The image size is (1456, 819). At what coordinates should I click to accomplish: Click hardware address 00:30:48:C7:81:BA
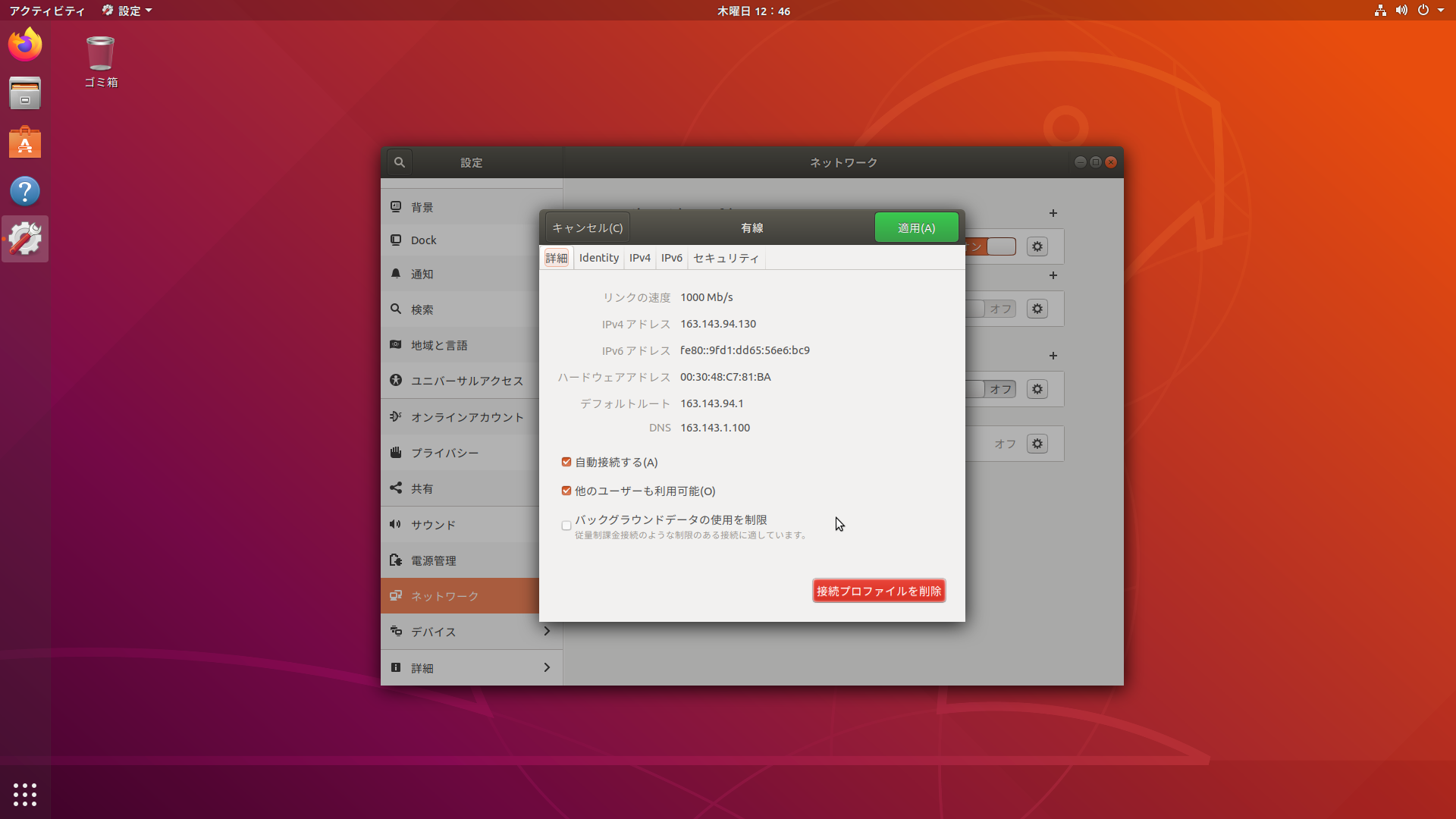coord(726,377)
